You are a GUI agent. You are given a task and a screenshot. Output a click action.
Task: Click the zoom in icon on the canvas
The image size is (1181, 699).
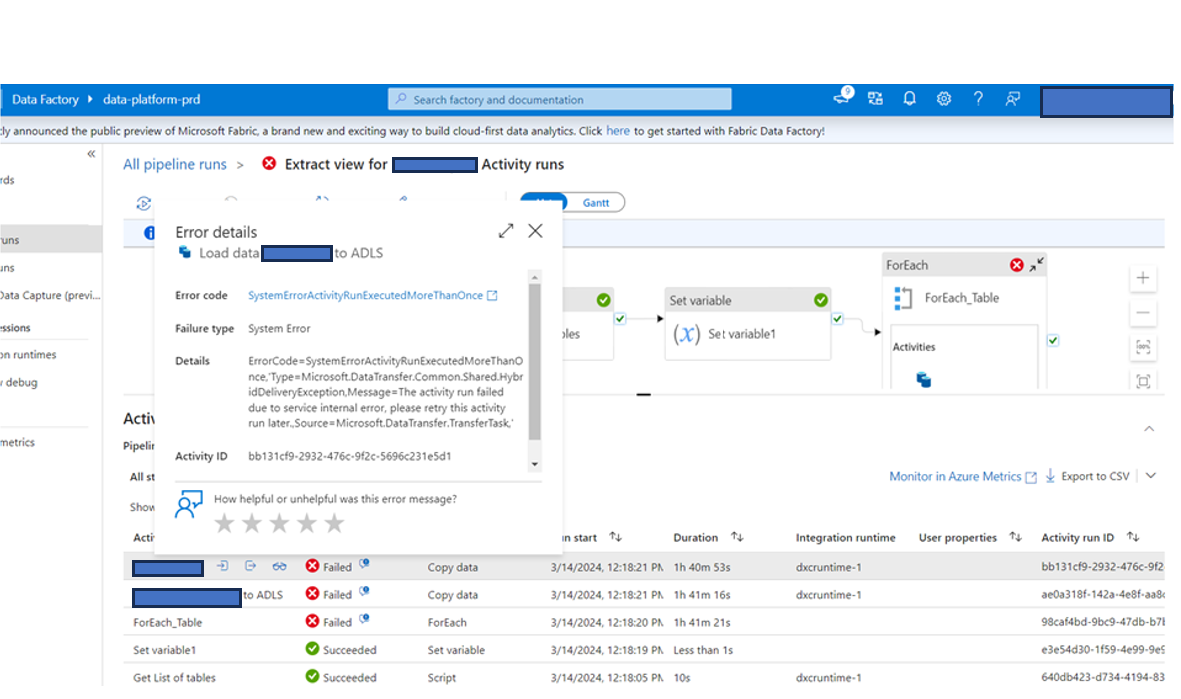click(1143, 278)
